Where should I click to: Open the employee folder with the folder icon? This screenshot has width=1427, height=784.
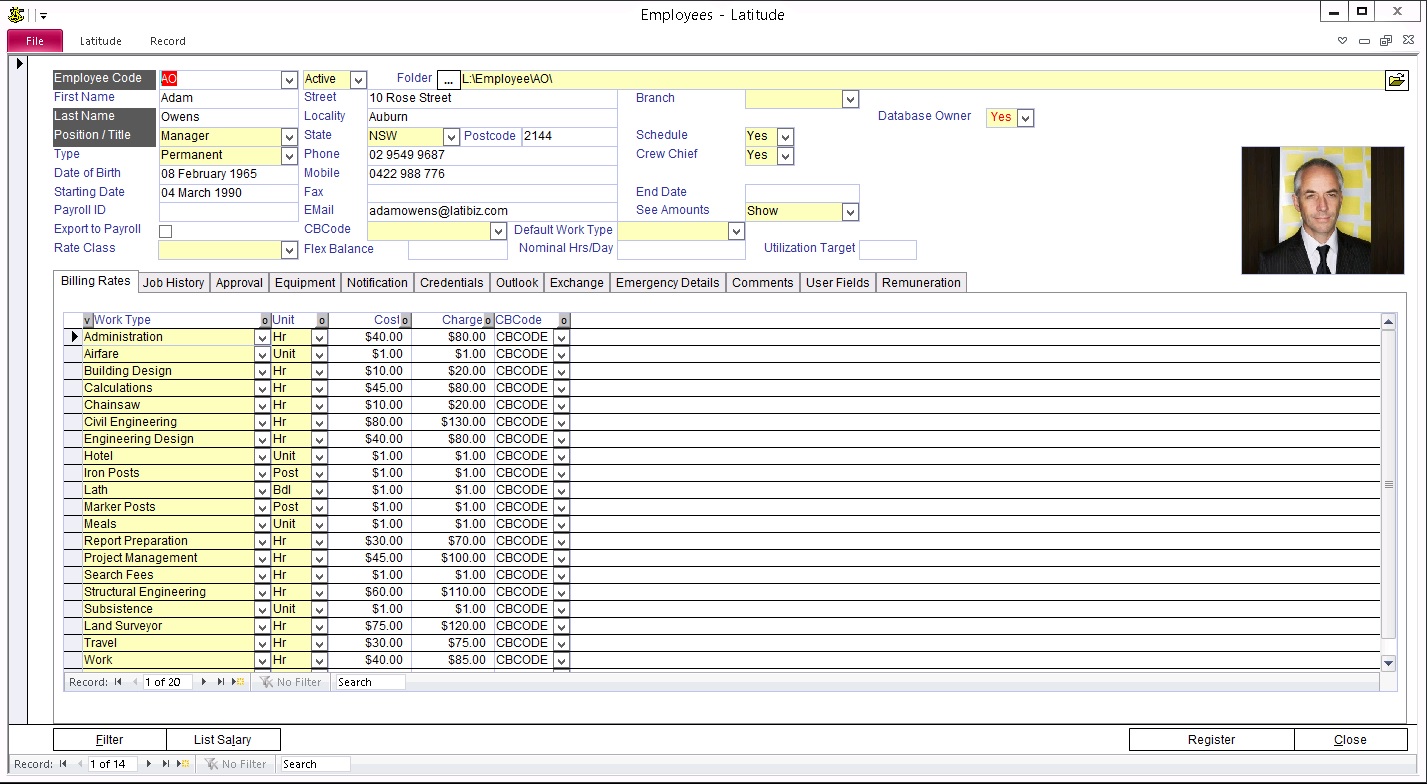coord(1396,80)
